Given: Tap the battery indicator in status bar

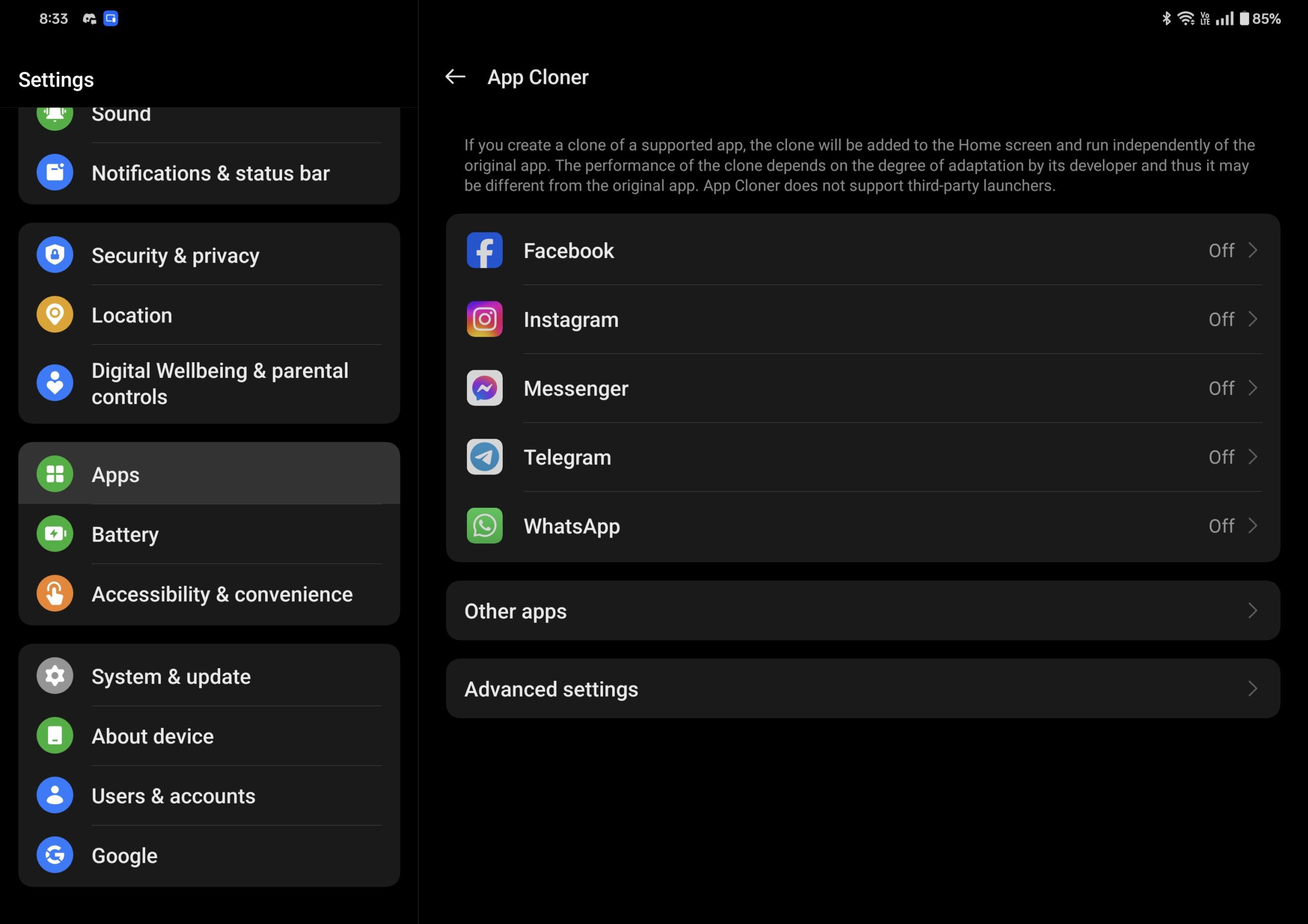Looking at the screenshot, I should pos(1244,19).
